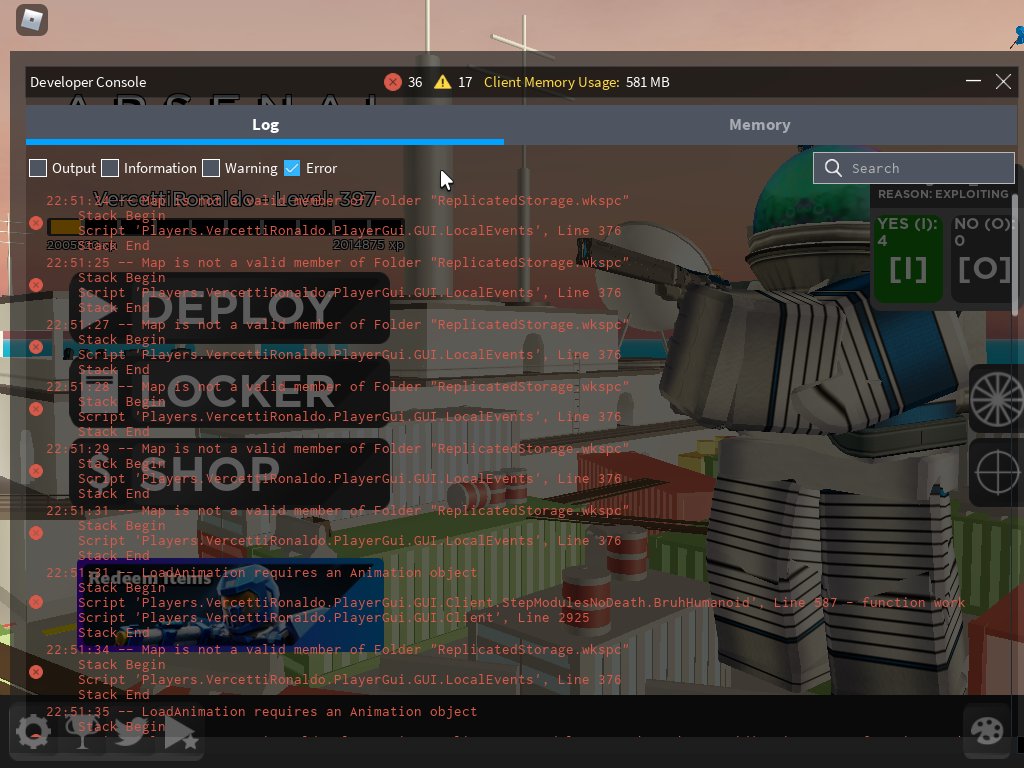Click Developer Console title text
This screenshot has height=768, width=1024.
point(88,82)
